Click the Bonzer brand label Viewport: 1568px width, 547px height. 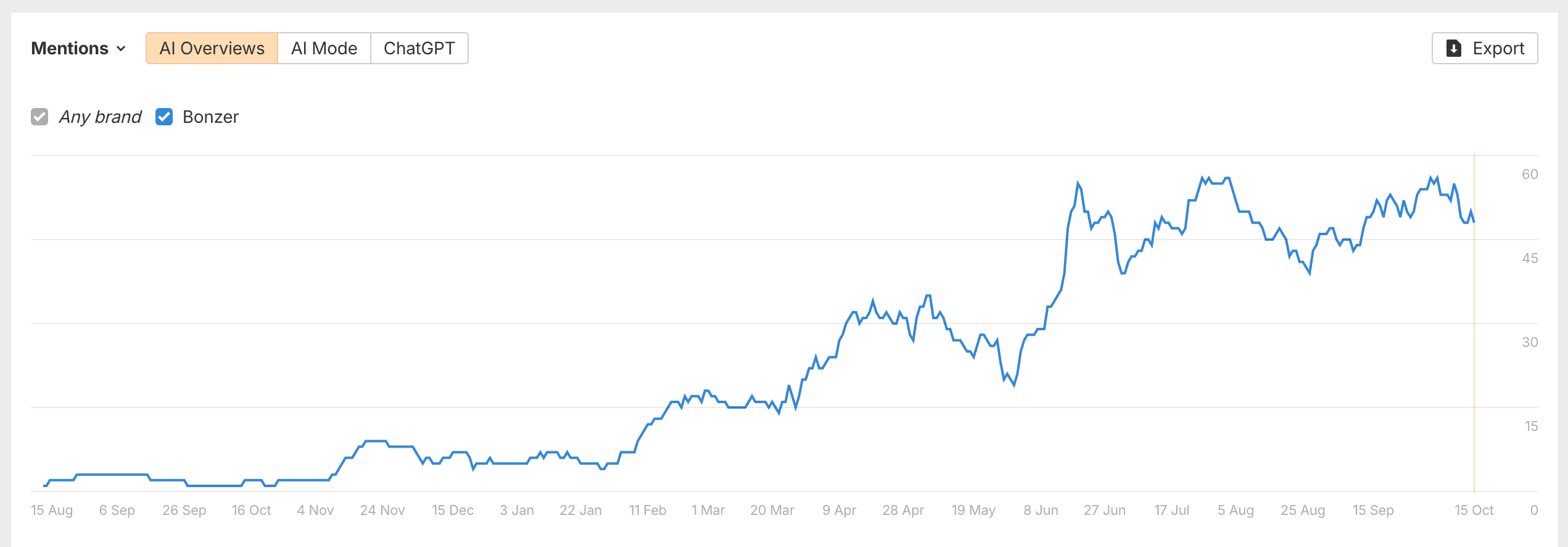210,117
